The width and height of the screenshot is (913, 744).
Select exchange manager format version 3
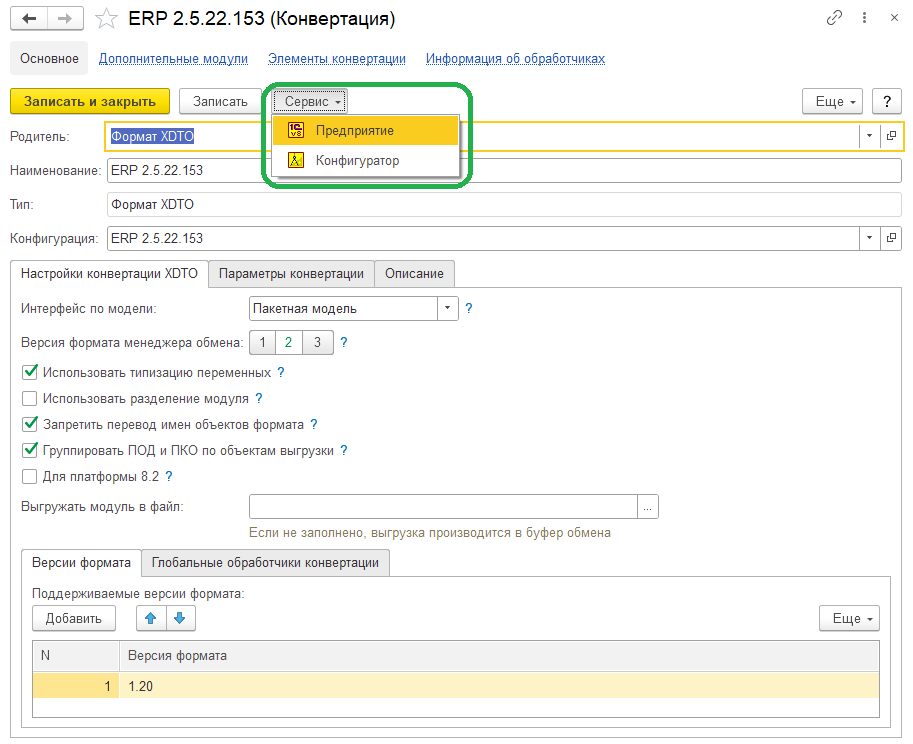point(317,342)
